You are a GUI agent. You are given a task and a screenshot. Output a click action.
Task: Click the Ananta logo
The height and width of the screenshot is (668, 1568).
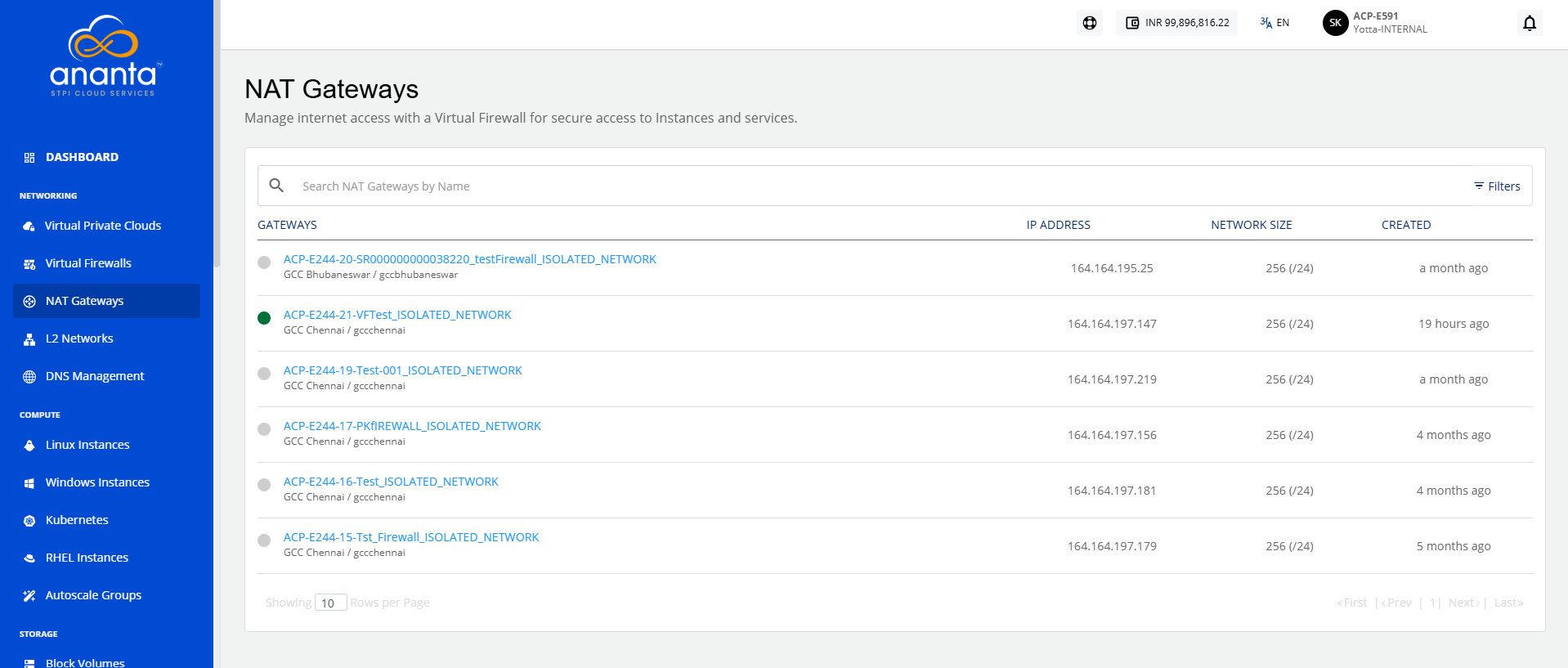click(x=105, y=56)
